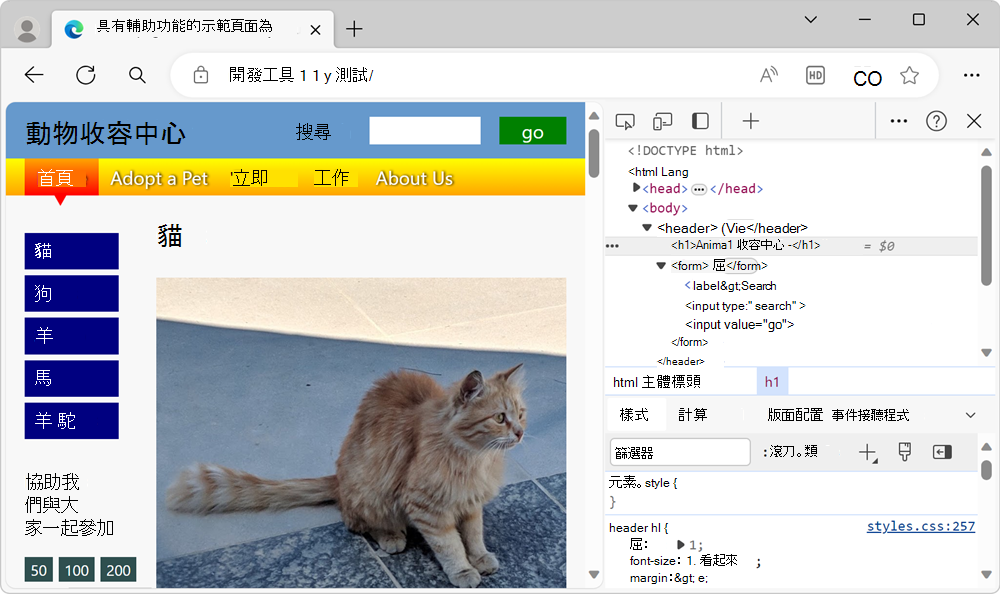1000x594 pixels.
Task: Open DevTools more options menu
Action: [x=897, y=120]
